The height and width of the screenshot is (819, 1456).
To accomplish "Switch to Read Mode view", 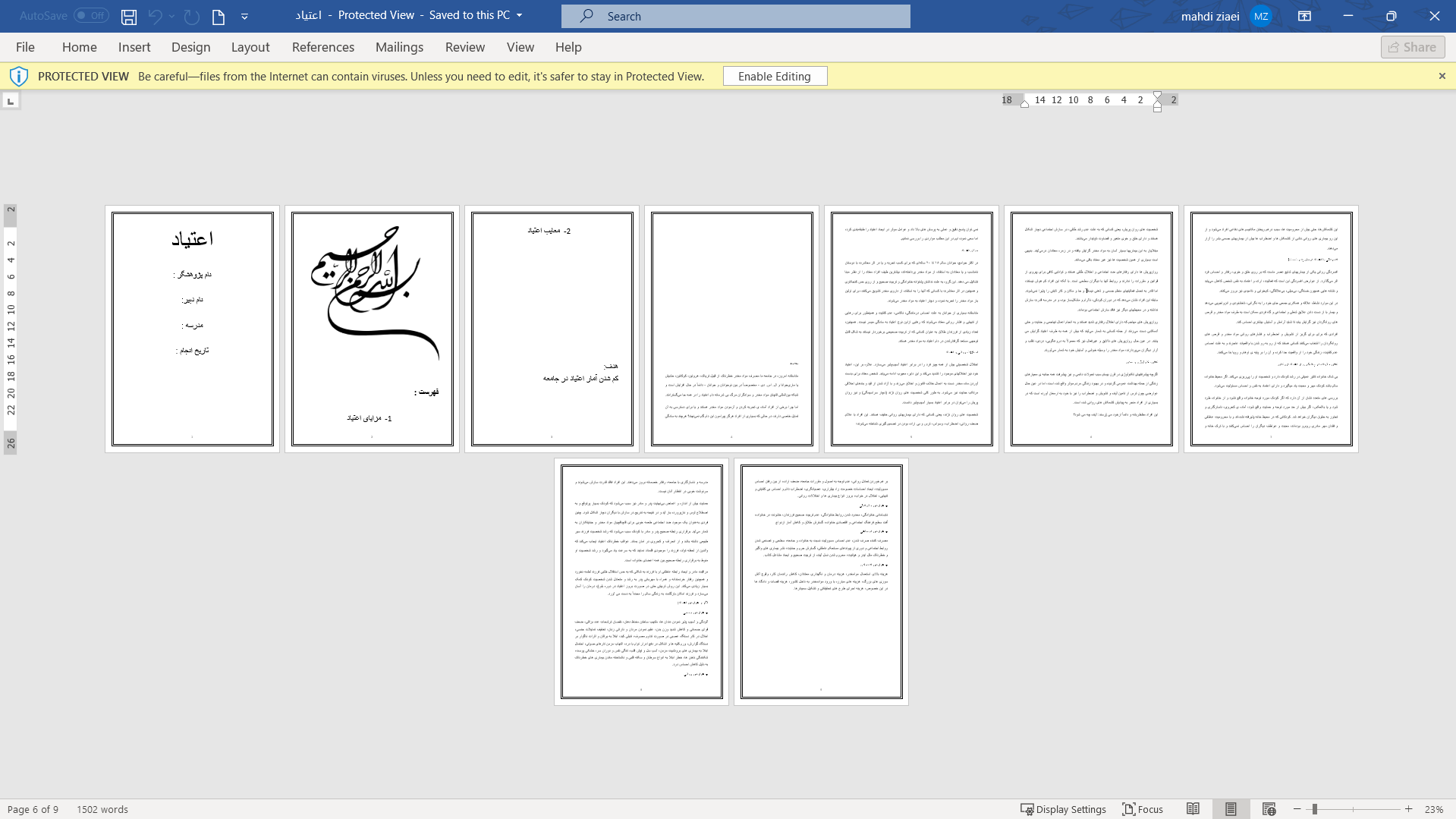I will click(1193, 809).
